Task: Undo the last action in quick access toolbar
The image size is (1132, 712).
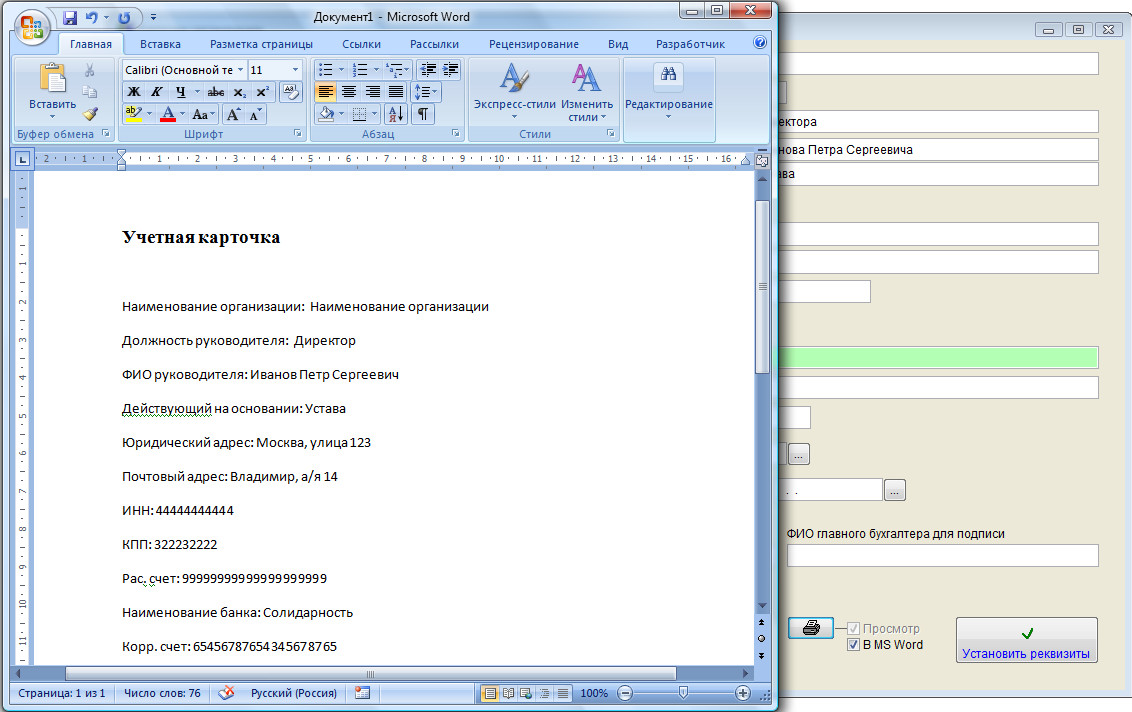Action: (92, 18)
